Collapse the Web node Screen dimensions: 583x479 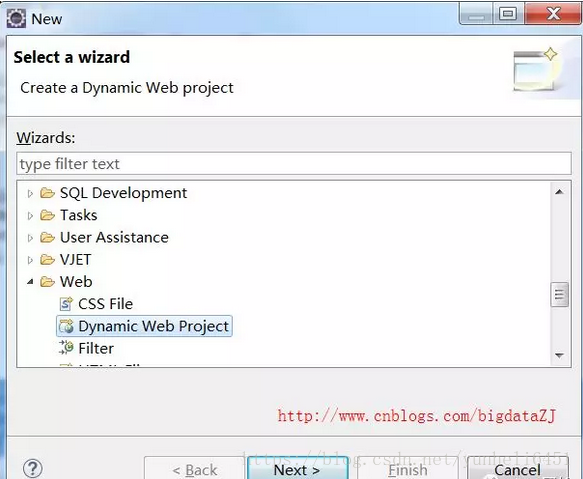click(30, 282)
